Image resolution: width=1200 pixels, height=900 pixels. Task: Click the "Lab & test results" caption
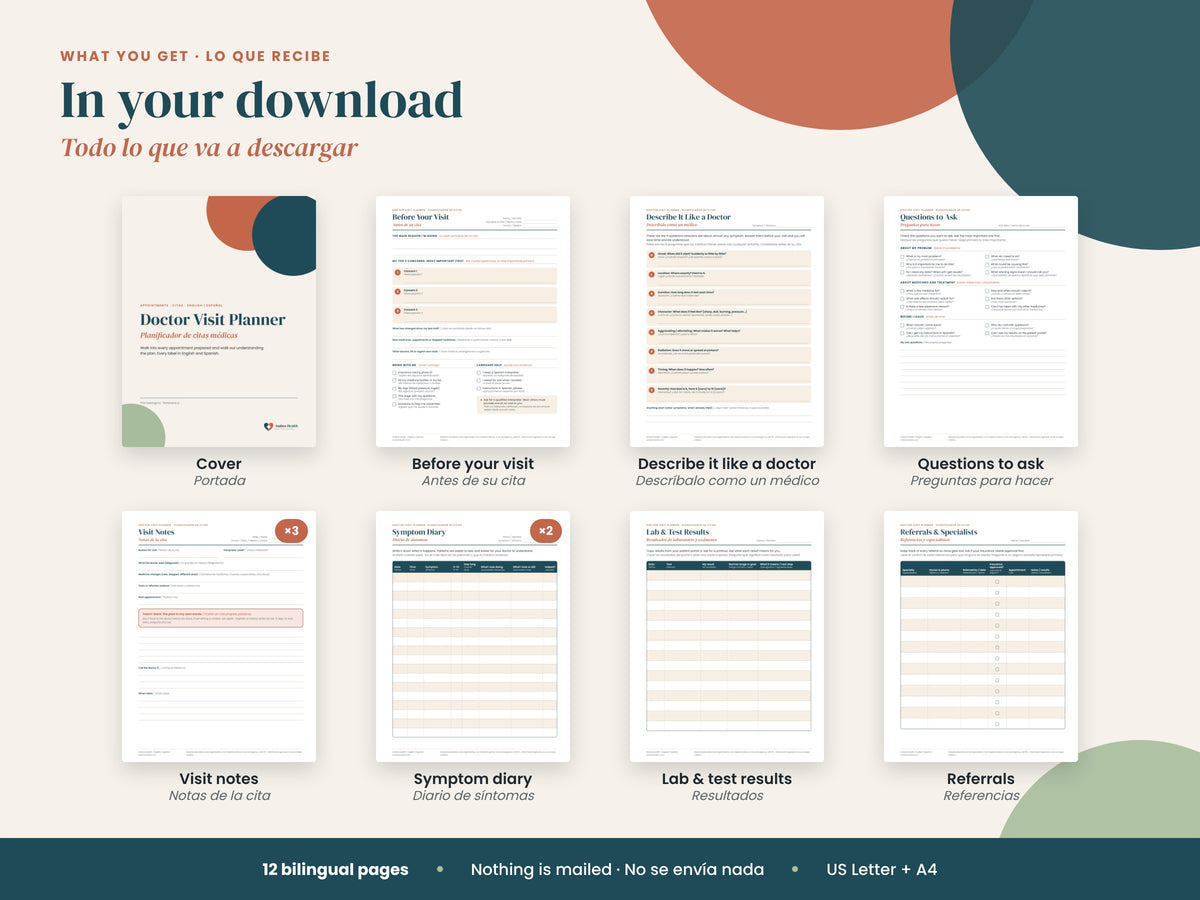(x=727, y=779)
